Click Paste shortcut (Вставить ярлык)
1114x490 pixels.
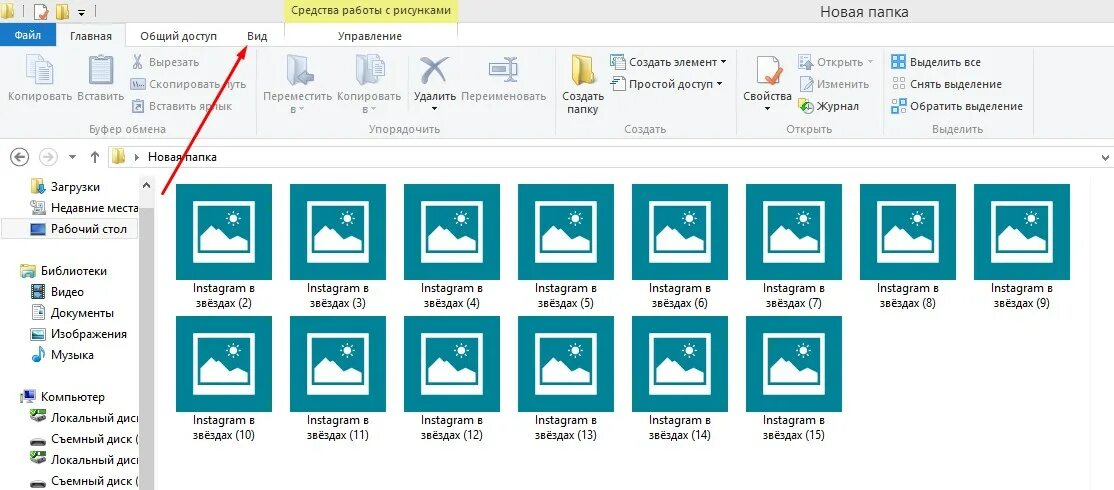[181, 107]
